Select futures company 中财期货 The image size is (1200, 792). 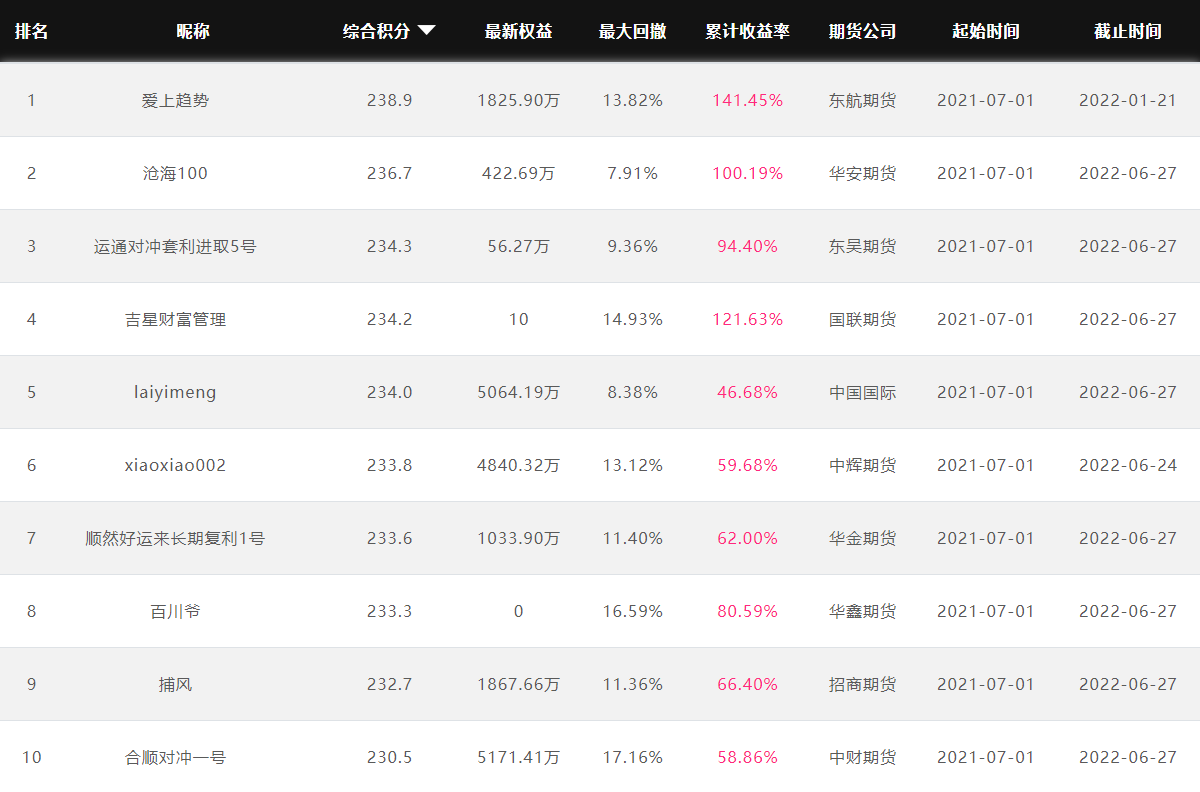[863, 757]
